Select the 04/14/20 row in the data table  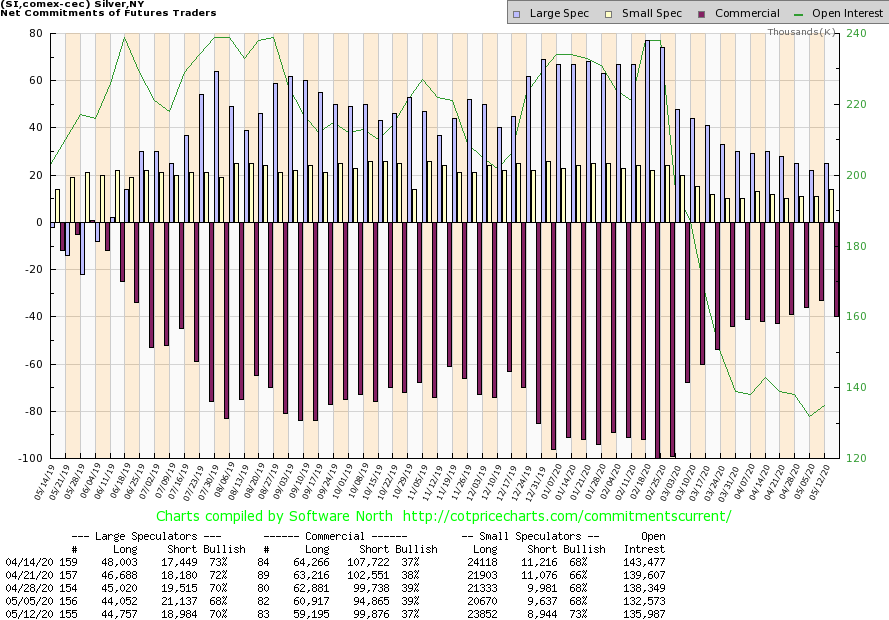point(27,563)
